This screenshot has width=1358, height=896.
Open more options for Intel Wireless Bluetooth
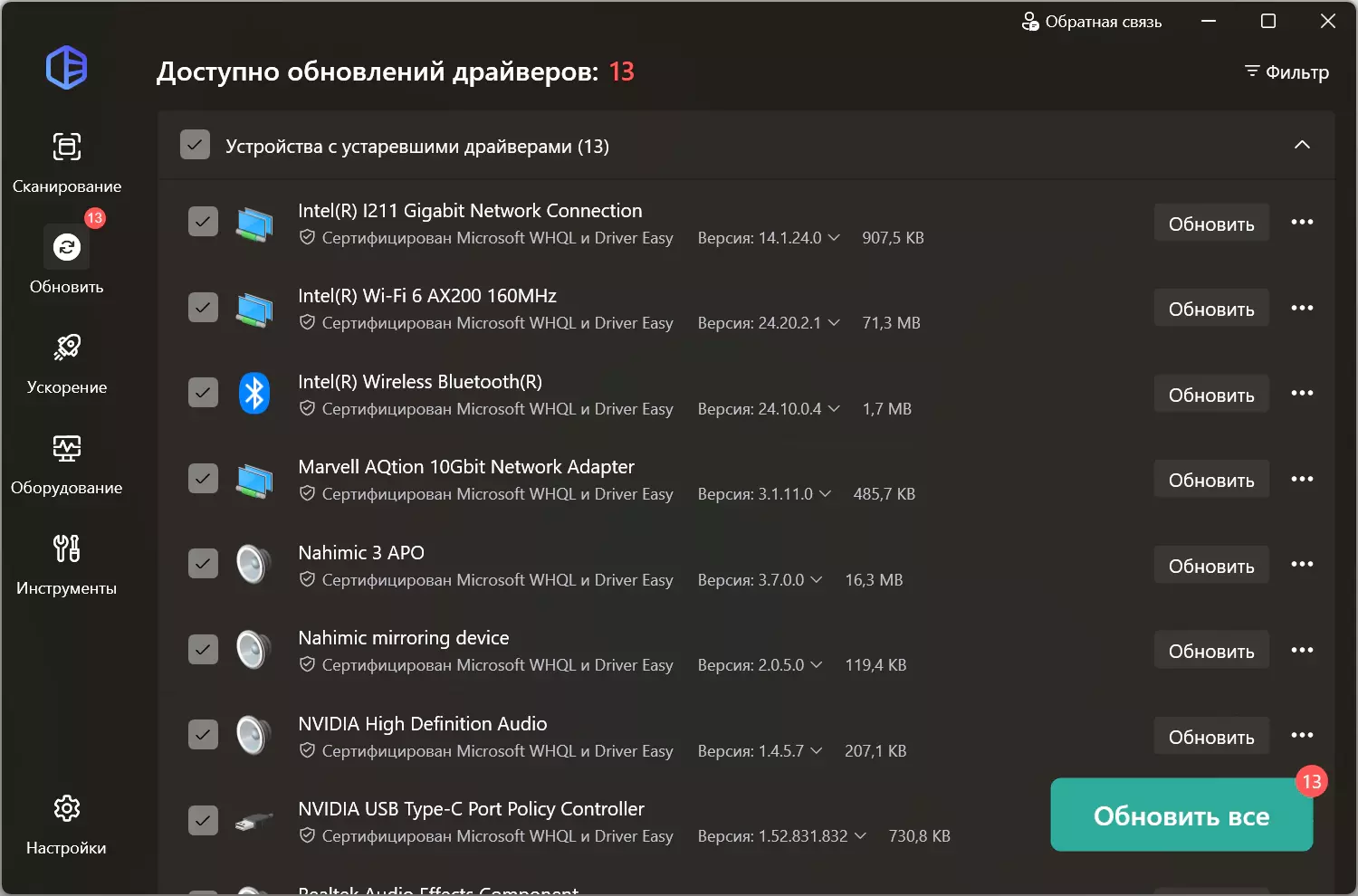coord(1302,394)
